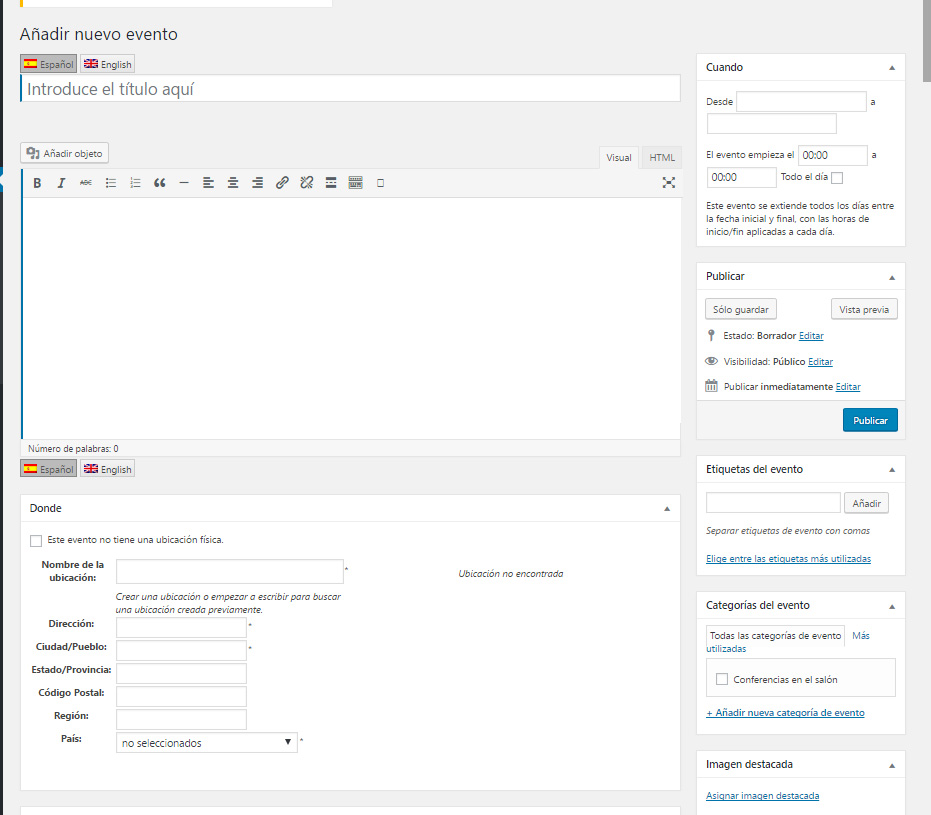The height and width of the screenshot is (815, 931).
Task: Center align the text
Action: pyautogui.click(x=233, y=183)
